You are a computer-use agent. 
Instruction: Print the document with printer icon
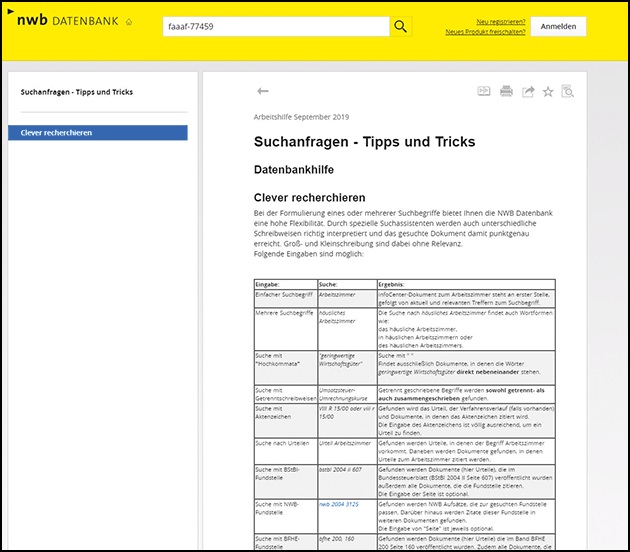[x=506, y=92]
